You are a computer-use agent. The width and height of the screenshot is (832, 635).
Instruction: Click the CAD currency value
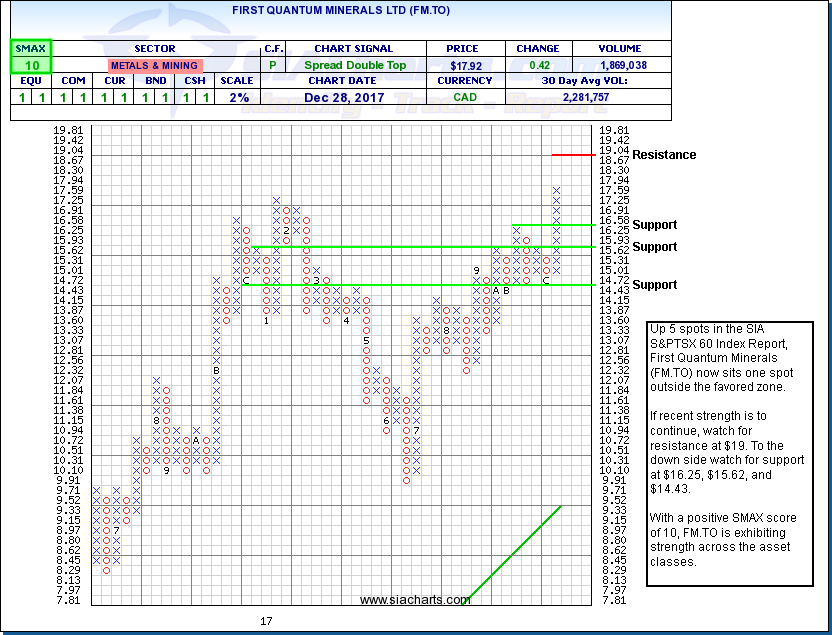click(x=465, y=97)
